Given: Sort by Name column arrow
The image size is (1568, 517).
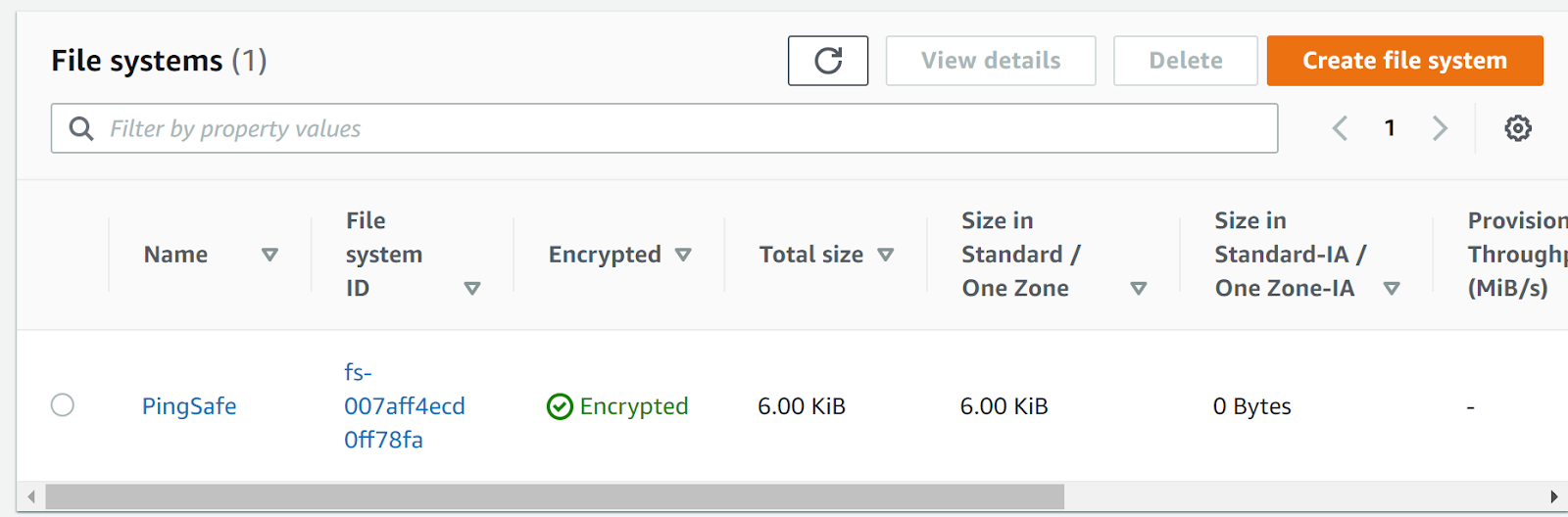Looking at the screenshot, I should 269,255.
